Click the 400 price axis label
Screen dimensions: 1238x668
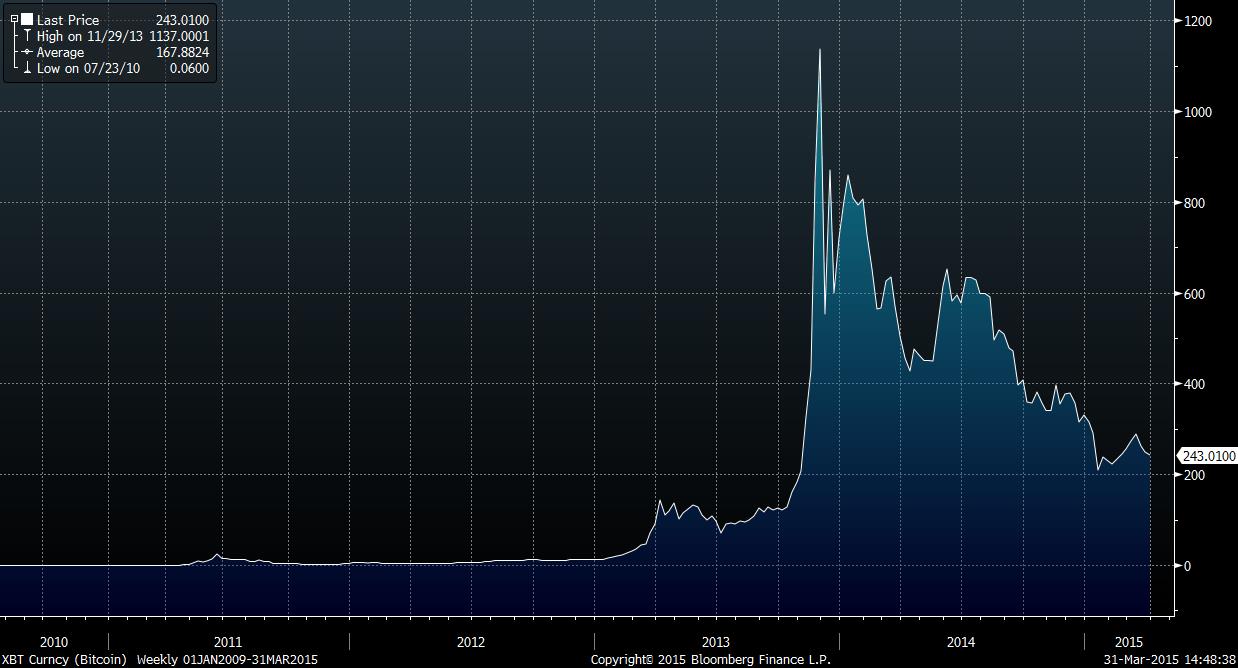[1195, 384]
